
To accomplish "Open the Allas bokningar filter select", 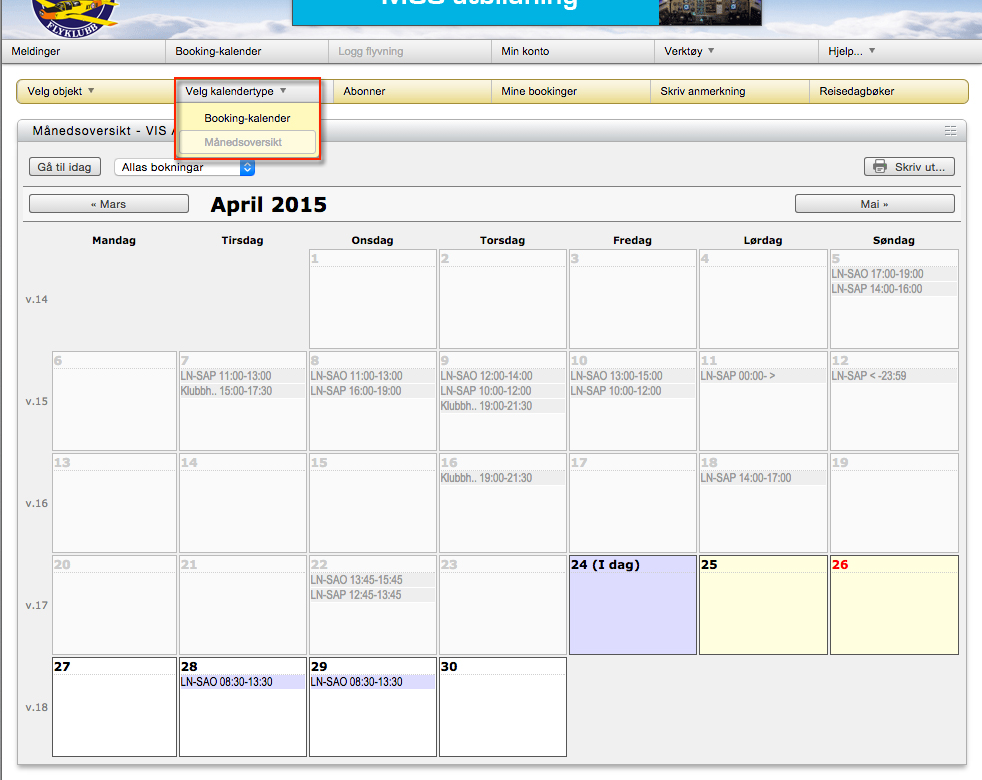I will [184, 167].
